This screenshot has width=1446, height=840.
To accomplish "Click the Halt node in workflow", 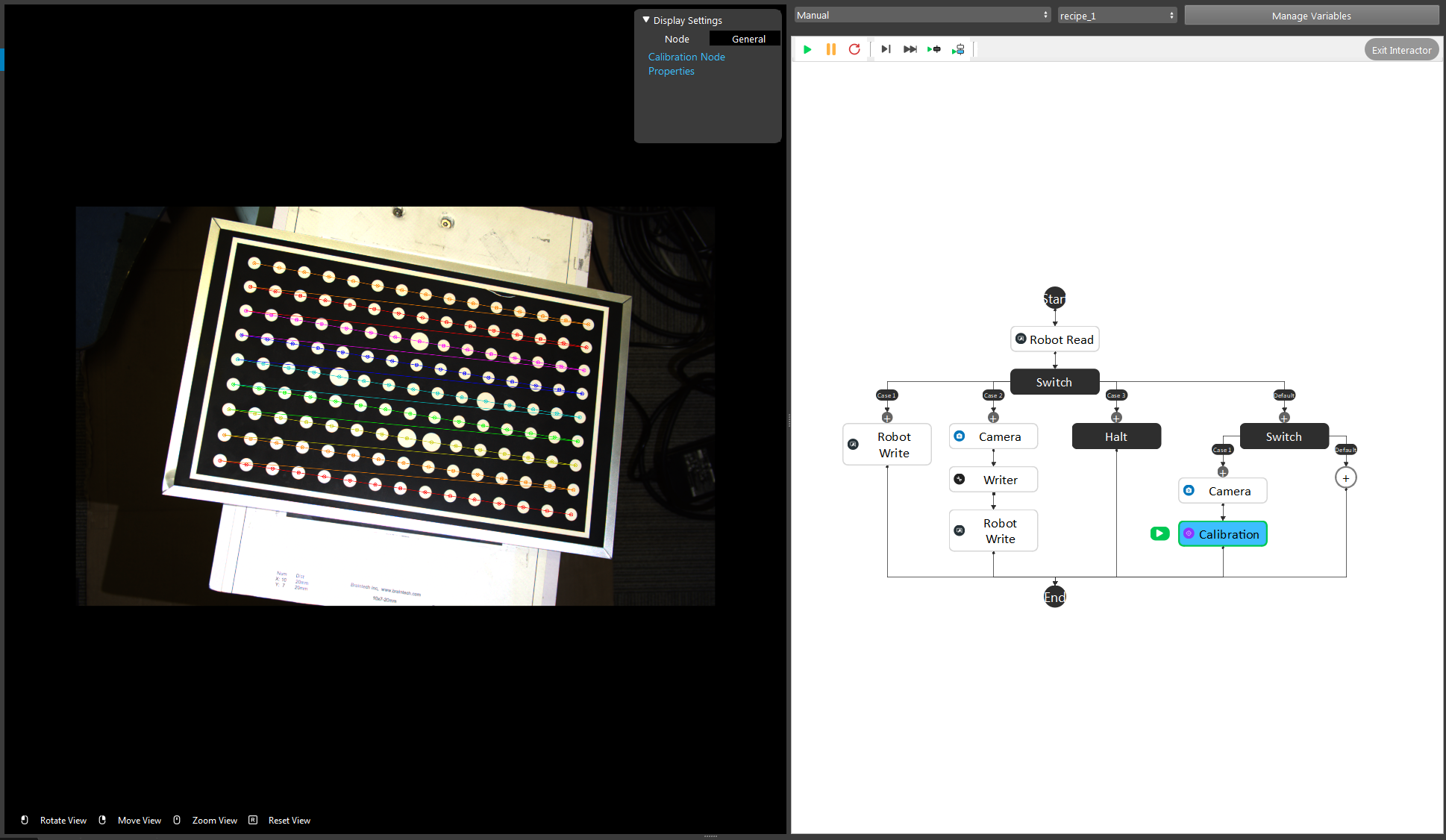I will click(1115, 436).
